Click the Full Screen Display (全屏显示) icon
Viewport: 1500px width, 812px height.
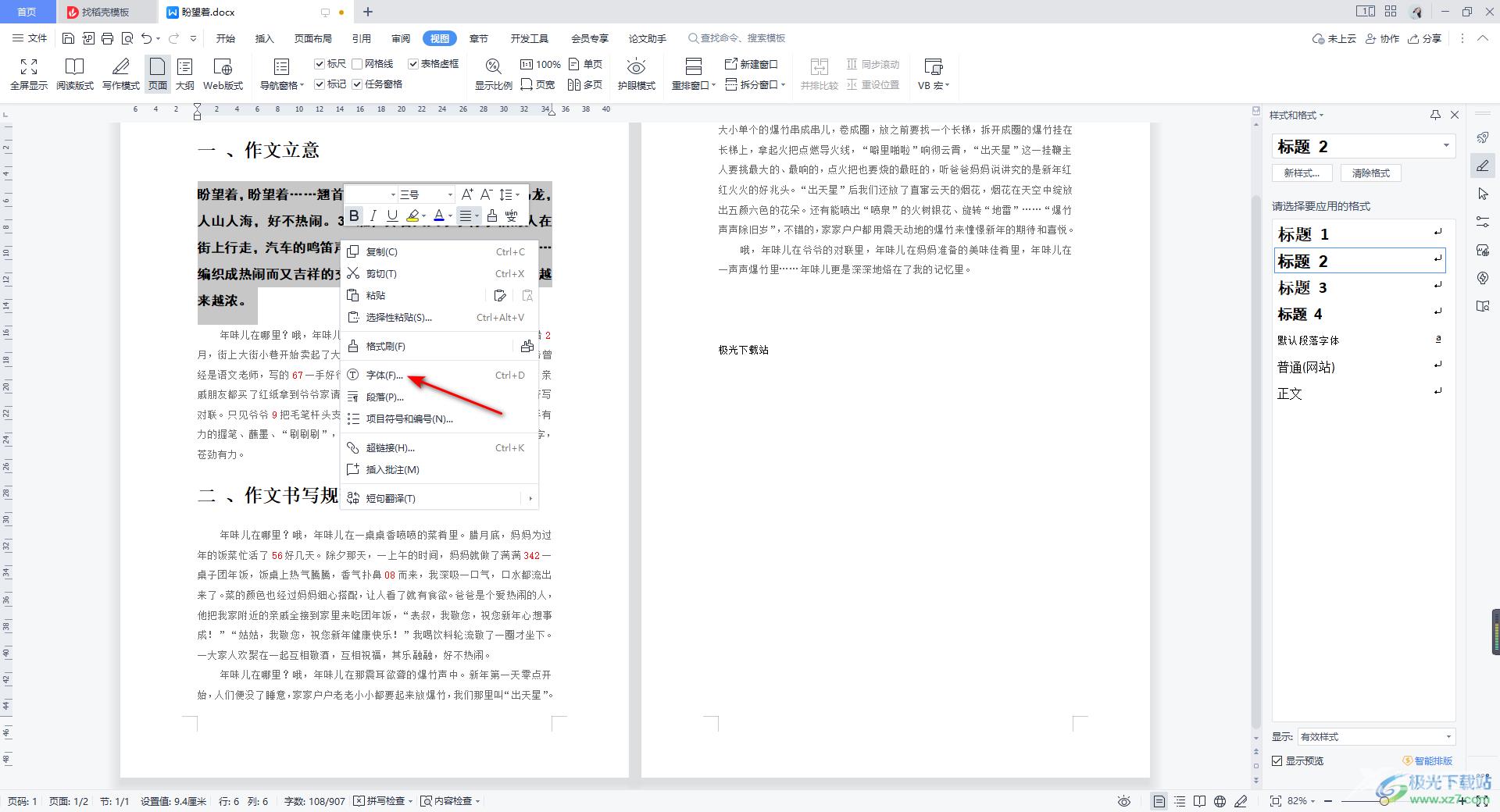[29, 74]
